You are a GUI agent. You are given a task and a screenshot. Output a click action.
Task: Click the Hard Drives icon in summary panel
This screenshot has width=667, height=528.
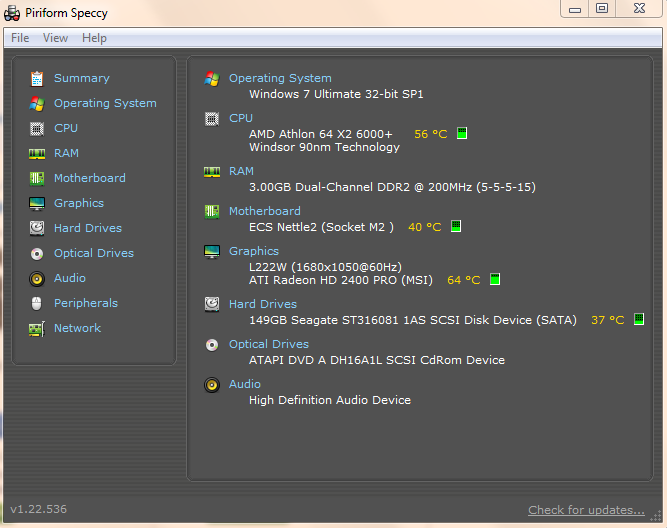(212, 304)
